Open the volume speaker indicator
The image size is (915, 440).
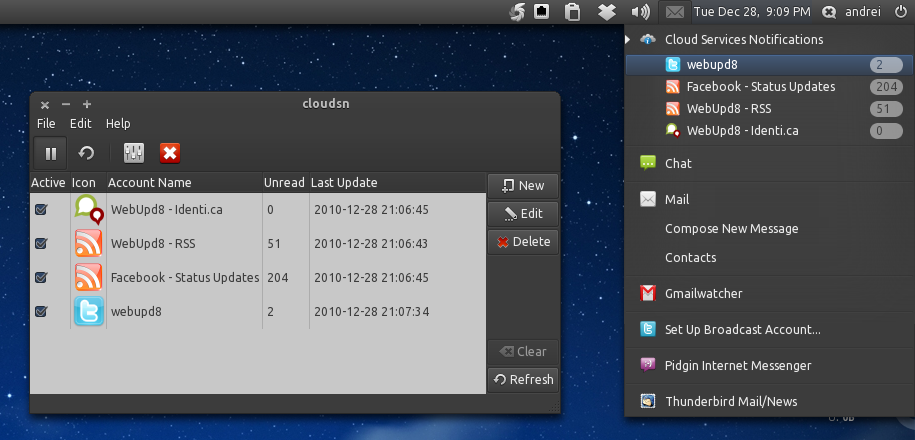point(640,12)
